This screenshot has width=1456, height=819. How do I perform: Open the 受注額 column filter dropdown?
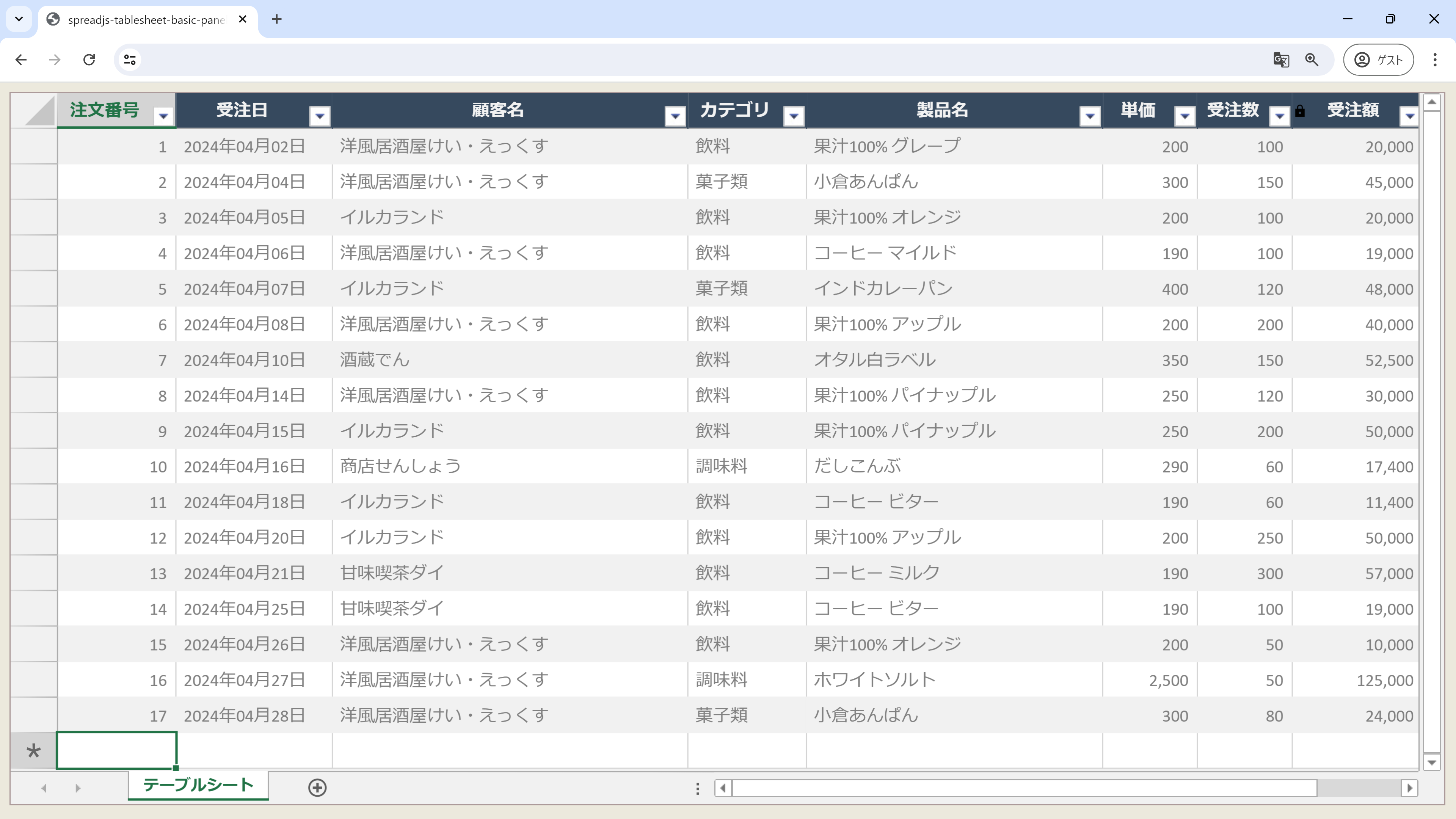tap(1409, 116)
